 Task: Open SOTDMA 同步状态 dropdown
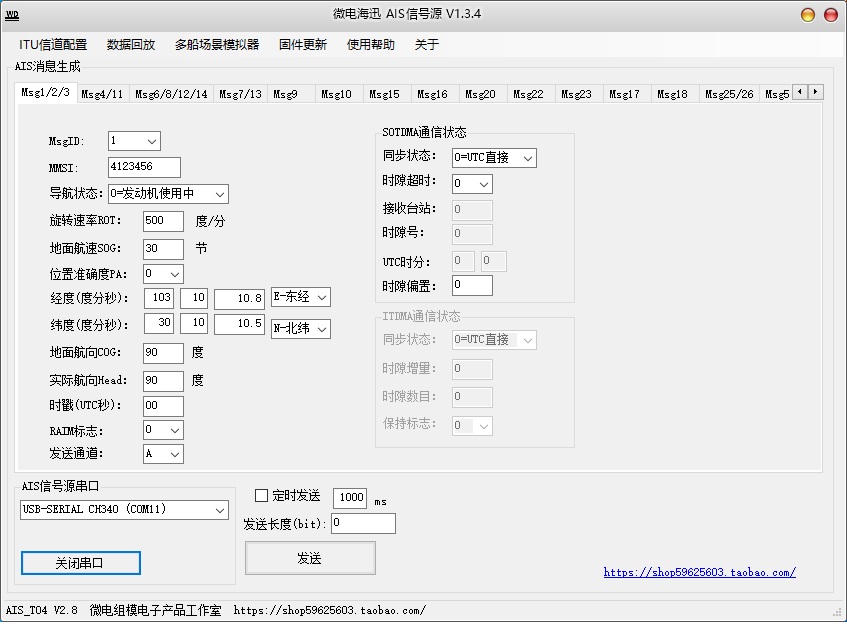(x=494, y=158)
